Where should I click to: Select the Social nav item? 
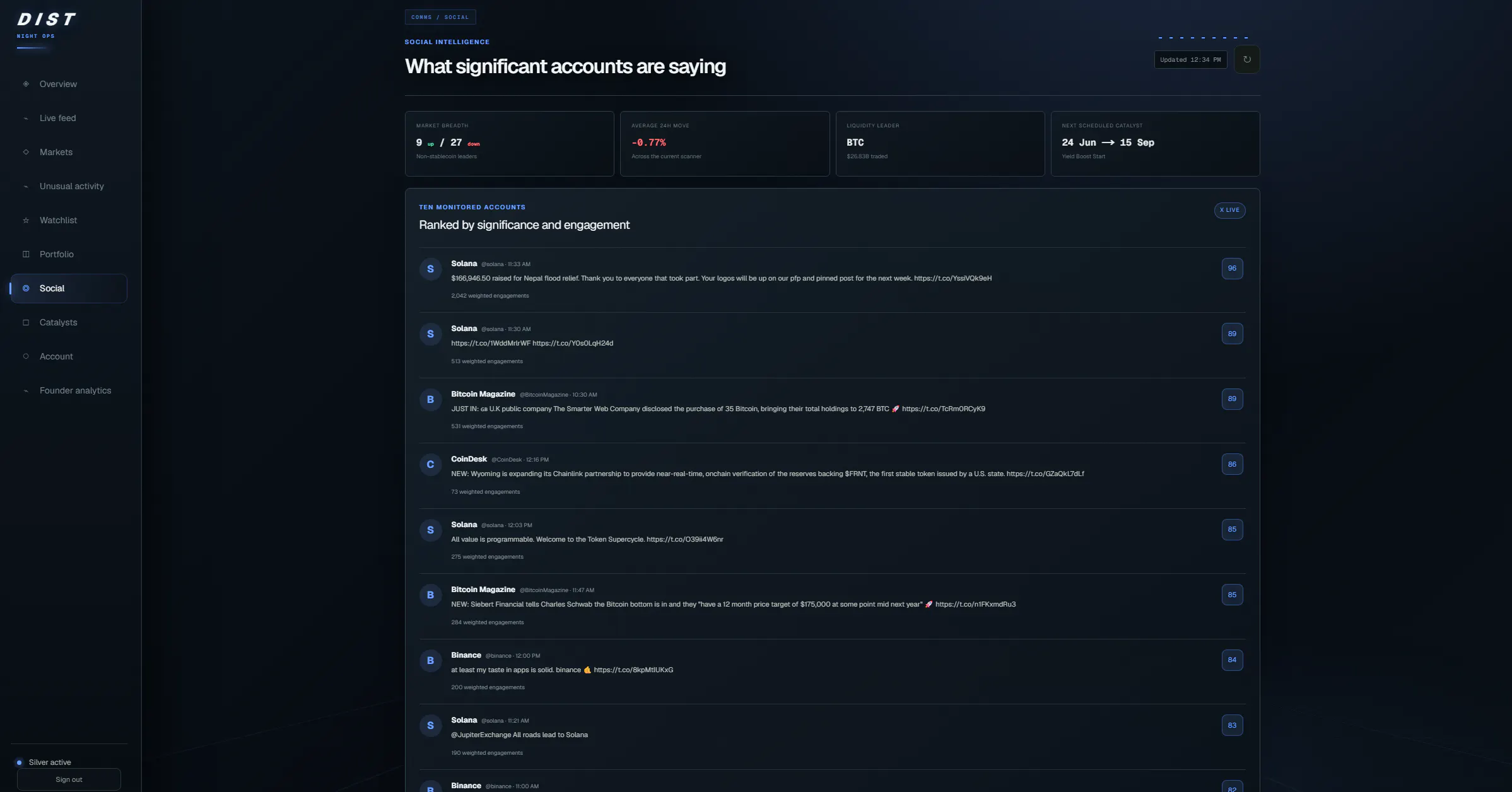(69, 288)
